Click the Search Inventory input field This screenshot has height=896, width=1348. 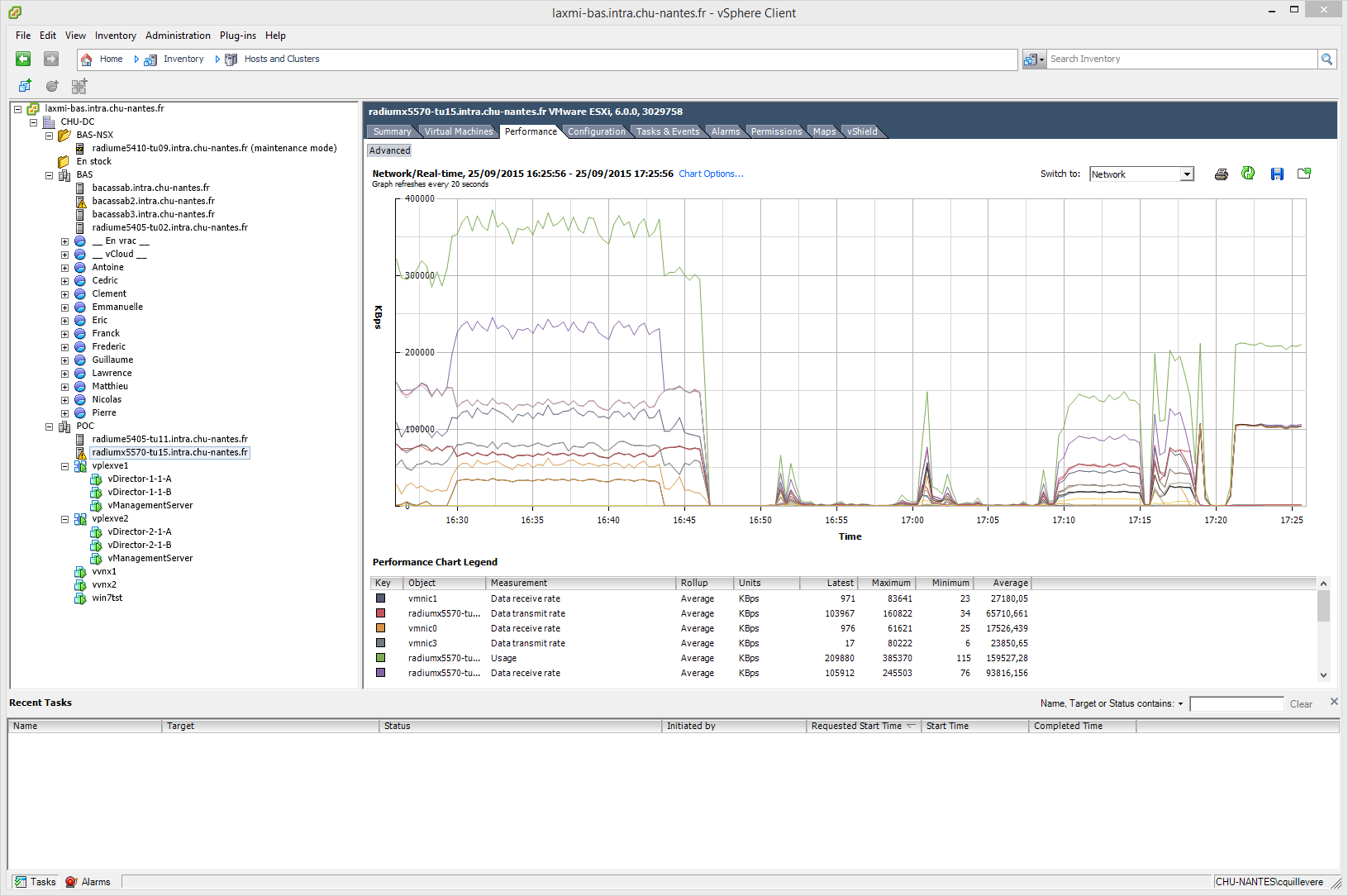[1180, 60]
